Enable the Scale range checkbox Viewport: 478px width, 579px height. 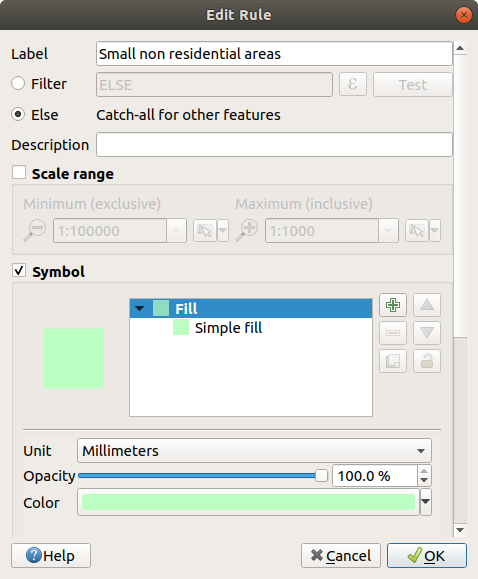19,172
